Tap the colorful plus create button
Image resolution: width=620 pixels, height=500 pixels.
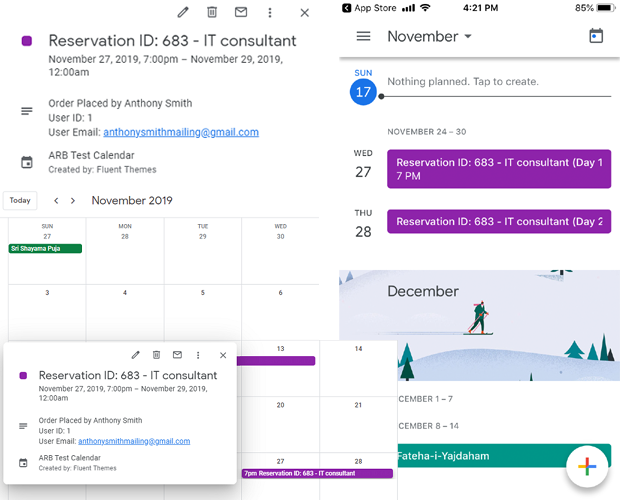point(587,466)
